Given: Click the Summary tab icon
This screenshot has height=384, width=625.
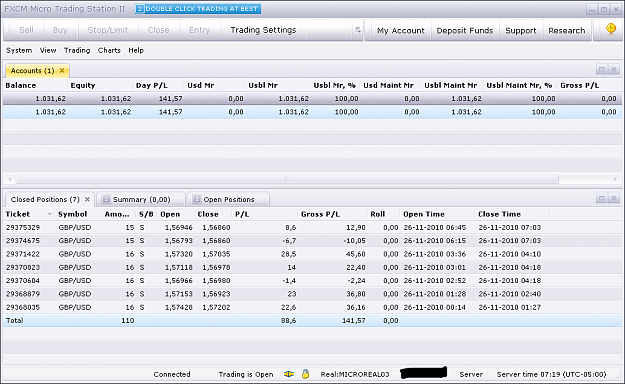Looking at the screenshot, I should point(106,199).
